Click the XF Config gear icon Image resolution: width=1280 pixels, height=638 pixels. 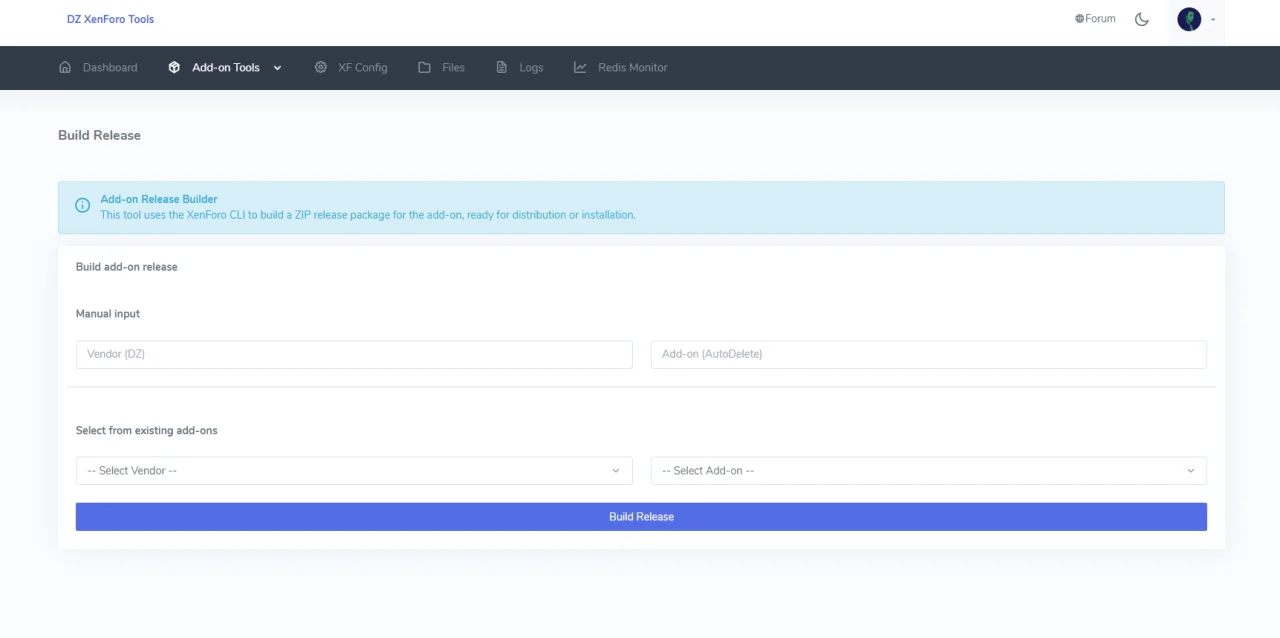321,68
